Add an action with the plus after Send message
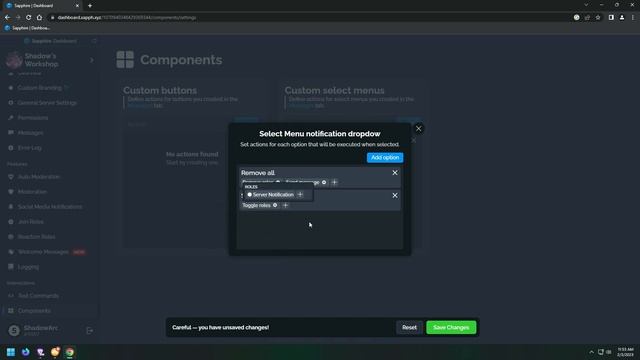 [334, 182]
